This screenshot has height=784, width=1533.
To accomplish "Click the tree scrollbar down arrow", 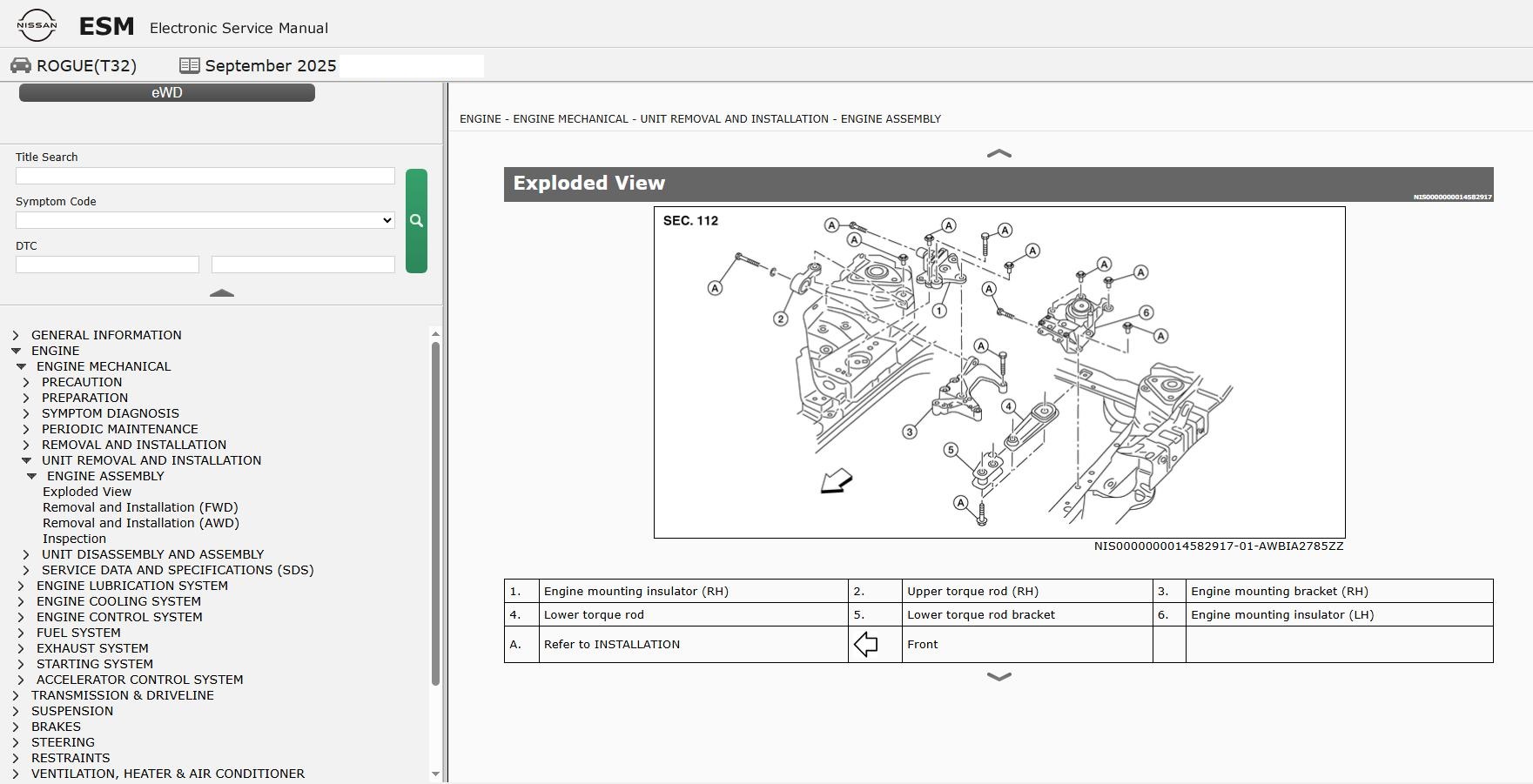I will click(x=435, y=774).
